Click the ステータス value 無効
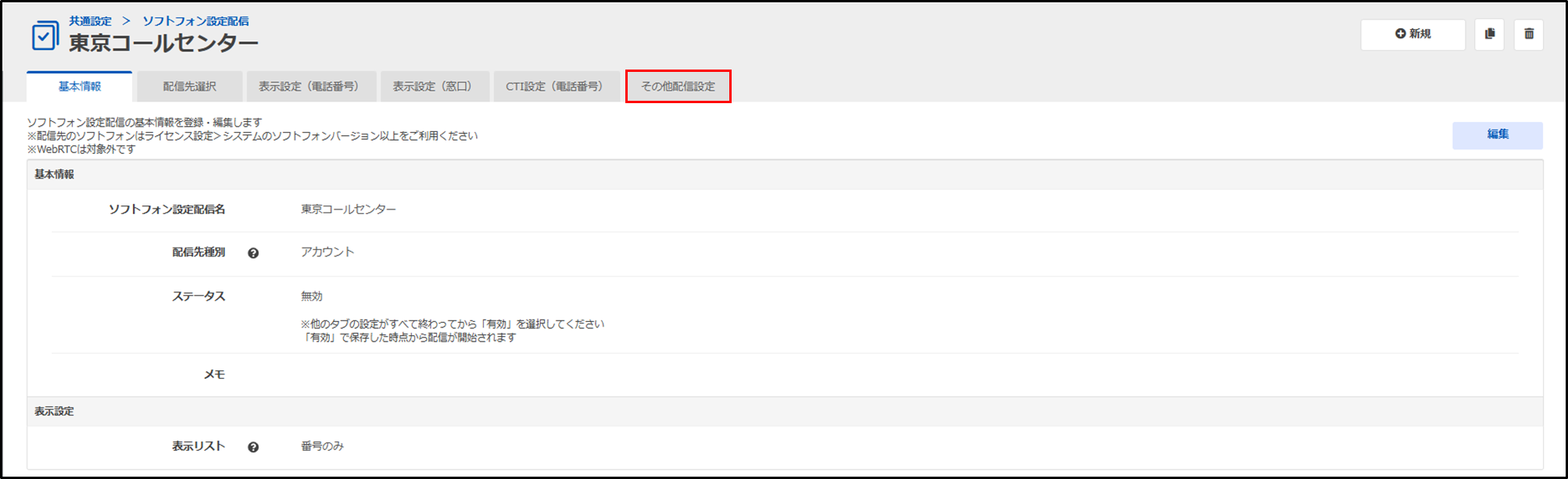The image size is (1568, 479). click(312, 296)
